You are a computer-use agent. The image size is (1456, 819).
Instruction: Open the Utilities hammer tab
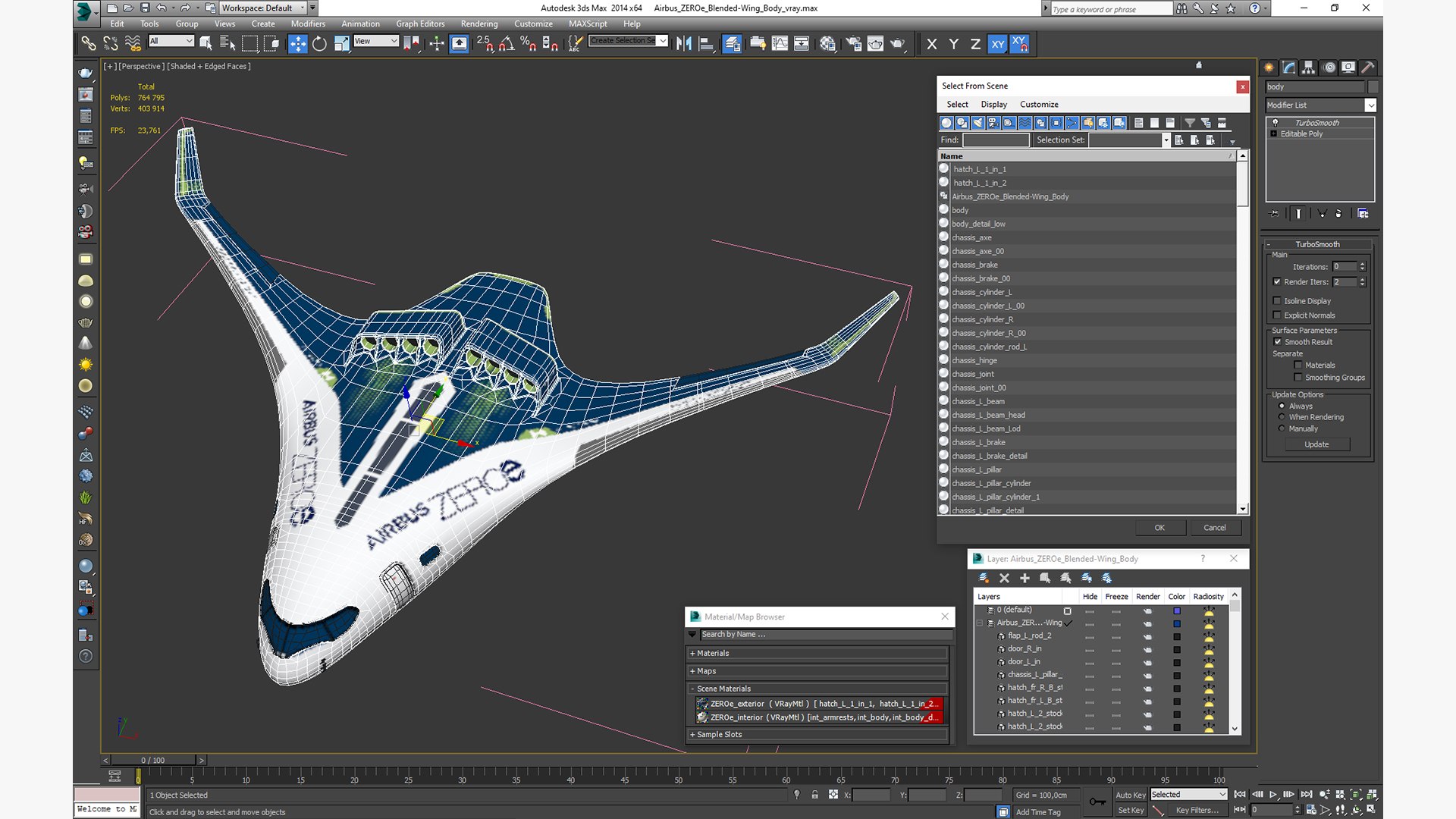[1368, 67]
